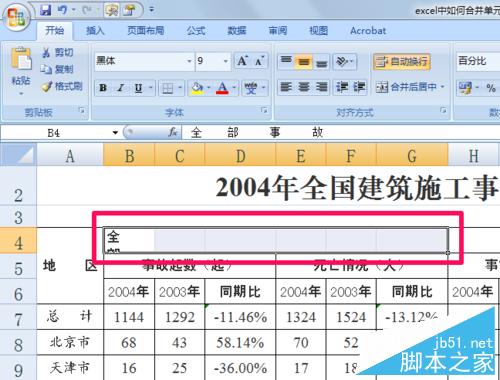Image resolution: width=500 pixels, height=380 pixels.
Task: Apply percent style % icon
Action: [491, 88]
